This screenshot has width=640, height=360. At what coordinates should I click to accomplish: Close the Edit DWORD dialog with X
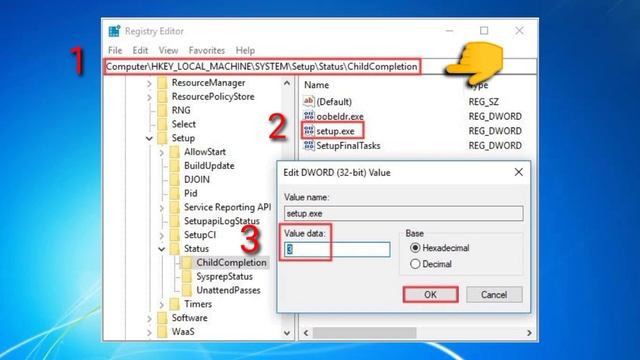(x=518, y=172)
